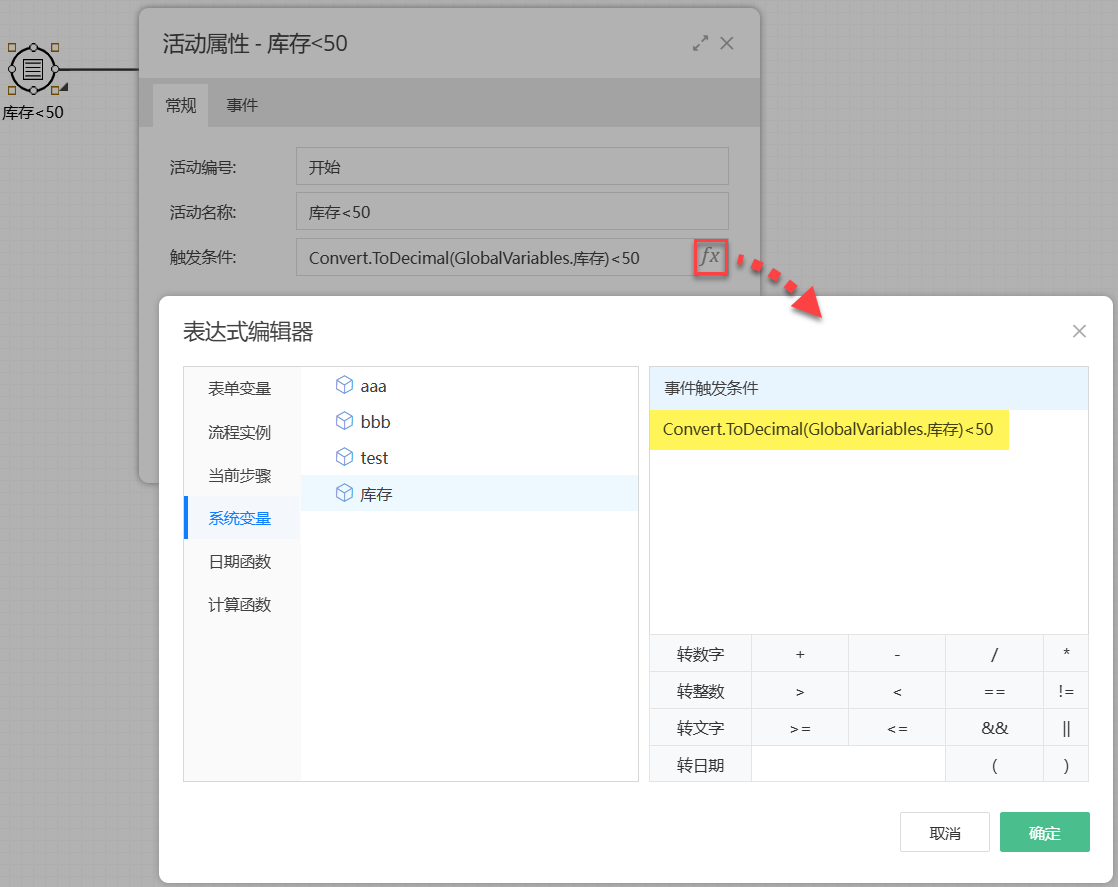The width and height of the screenshot is (1118, 887).
Task: Switch to the 事件 tab
Action: (241, 104)
